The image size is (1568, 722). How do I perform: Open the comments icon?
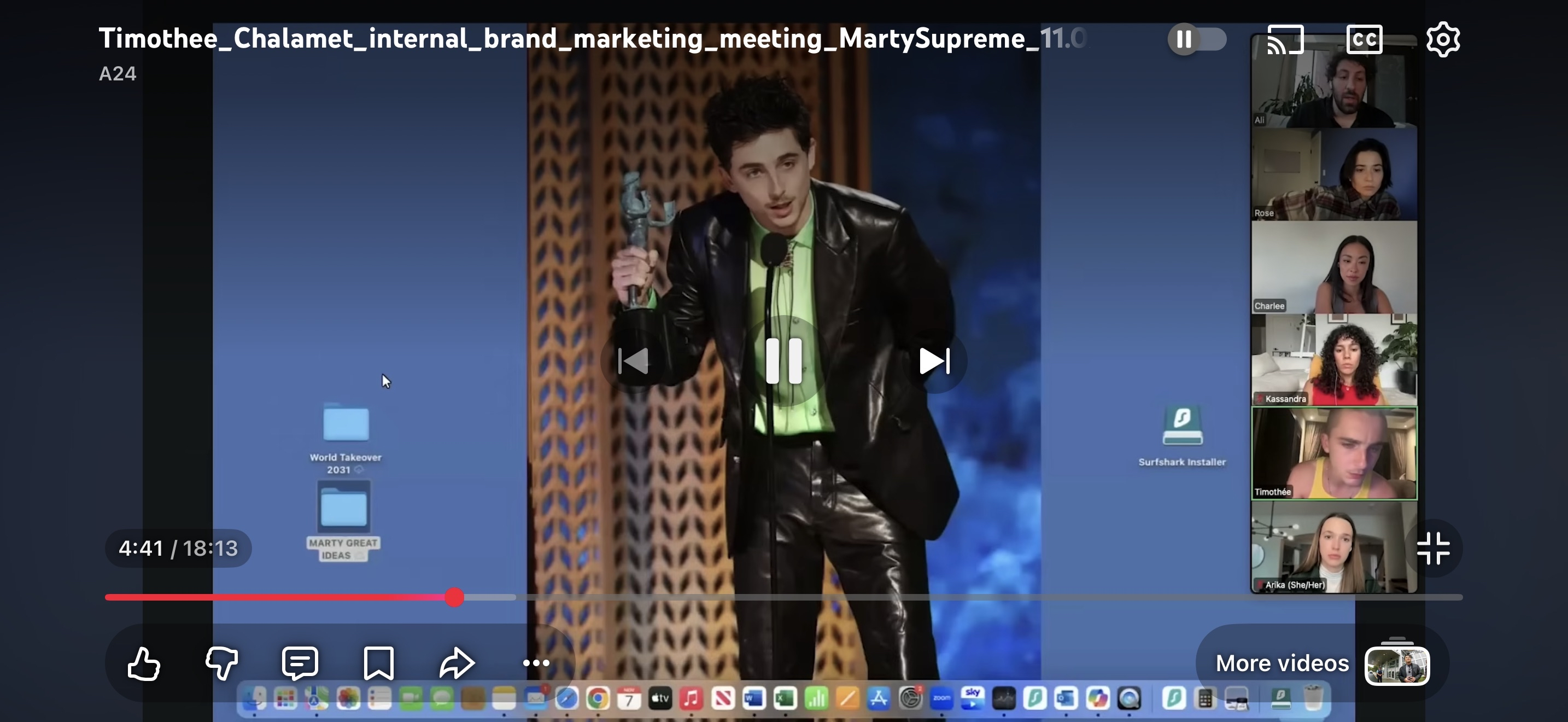click(300, 663)
